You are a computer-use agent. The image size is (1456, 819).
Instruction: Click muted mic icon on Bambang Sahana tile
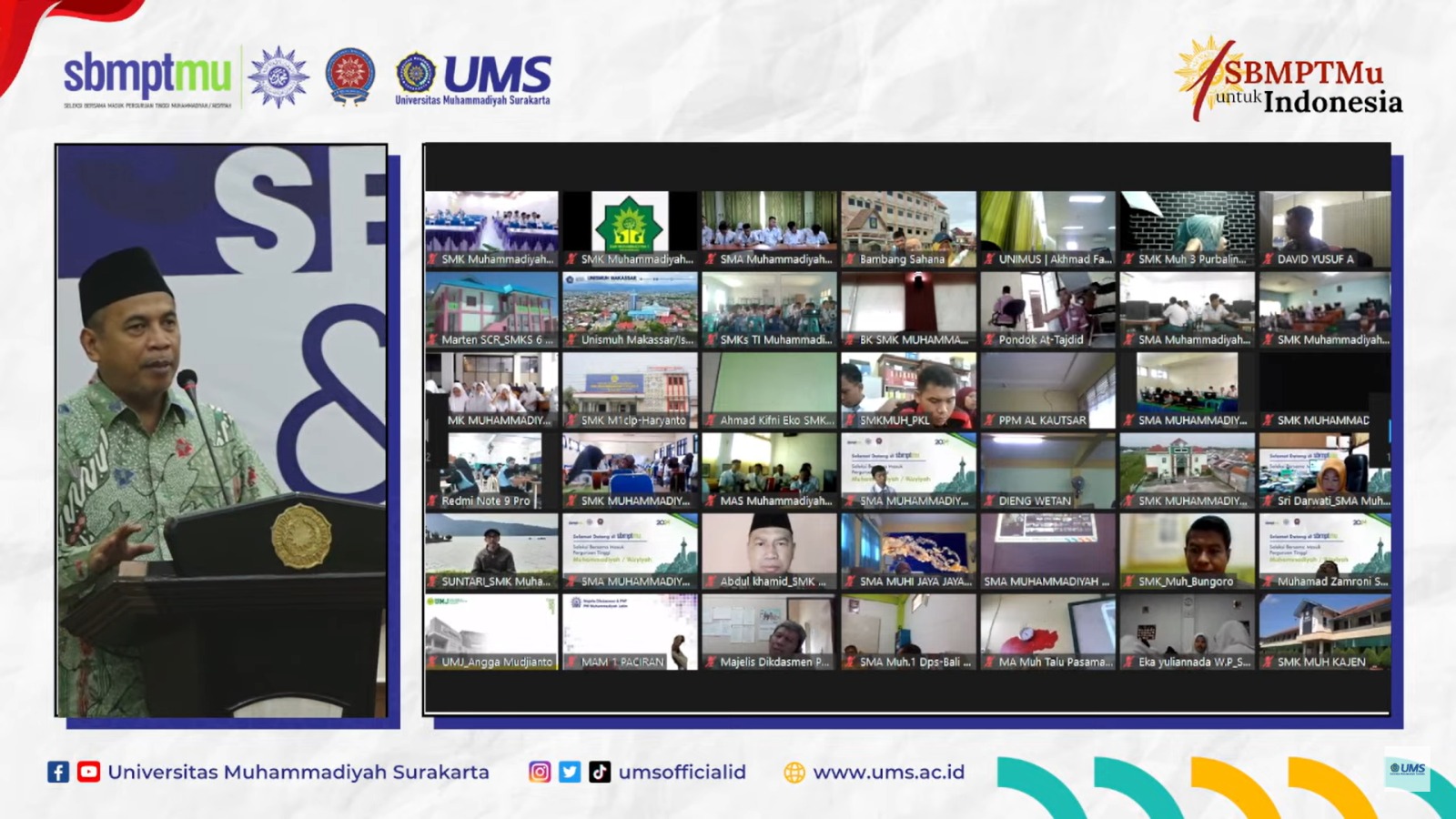click(850, 259)
